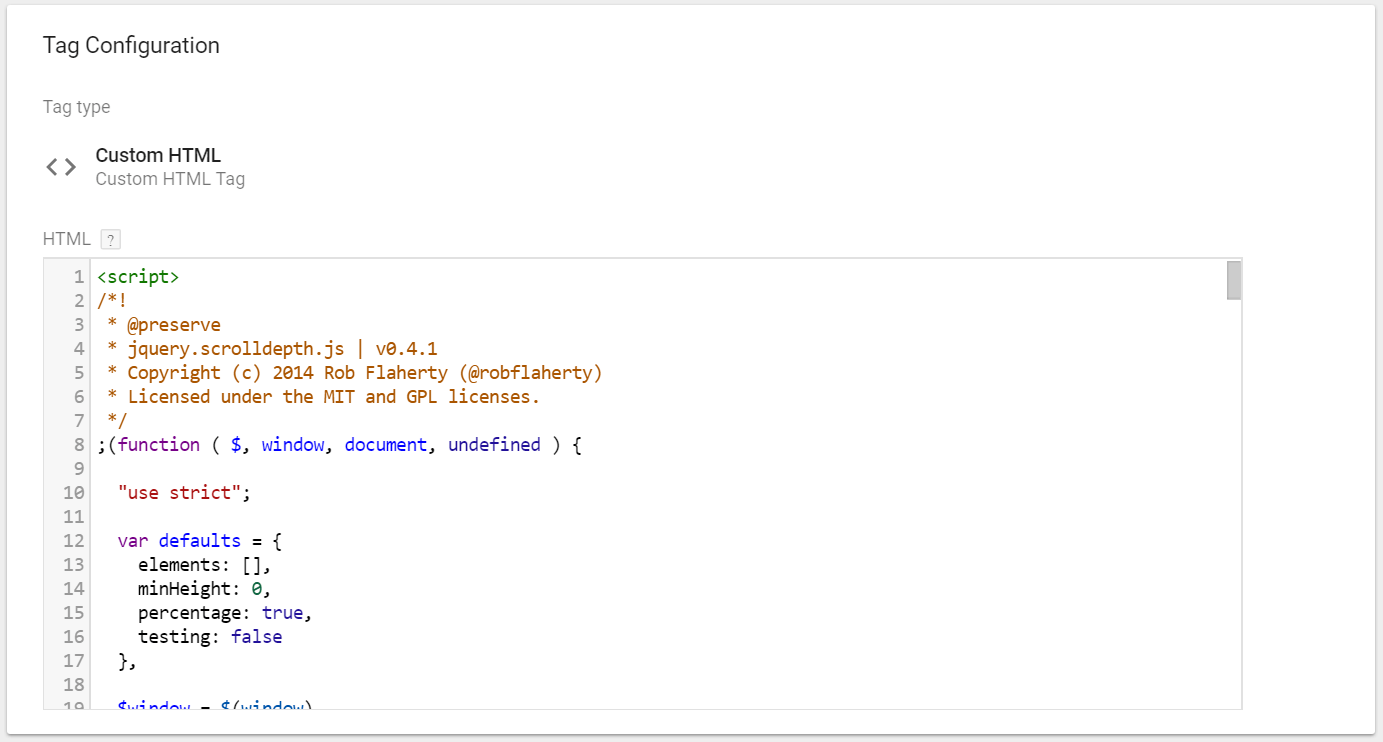1383x742 pixels.
Task: Click the Custom HTML tag type name
Action: click(157, 155)
